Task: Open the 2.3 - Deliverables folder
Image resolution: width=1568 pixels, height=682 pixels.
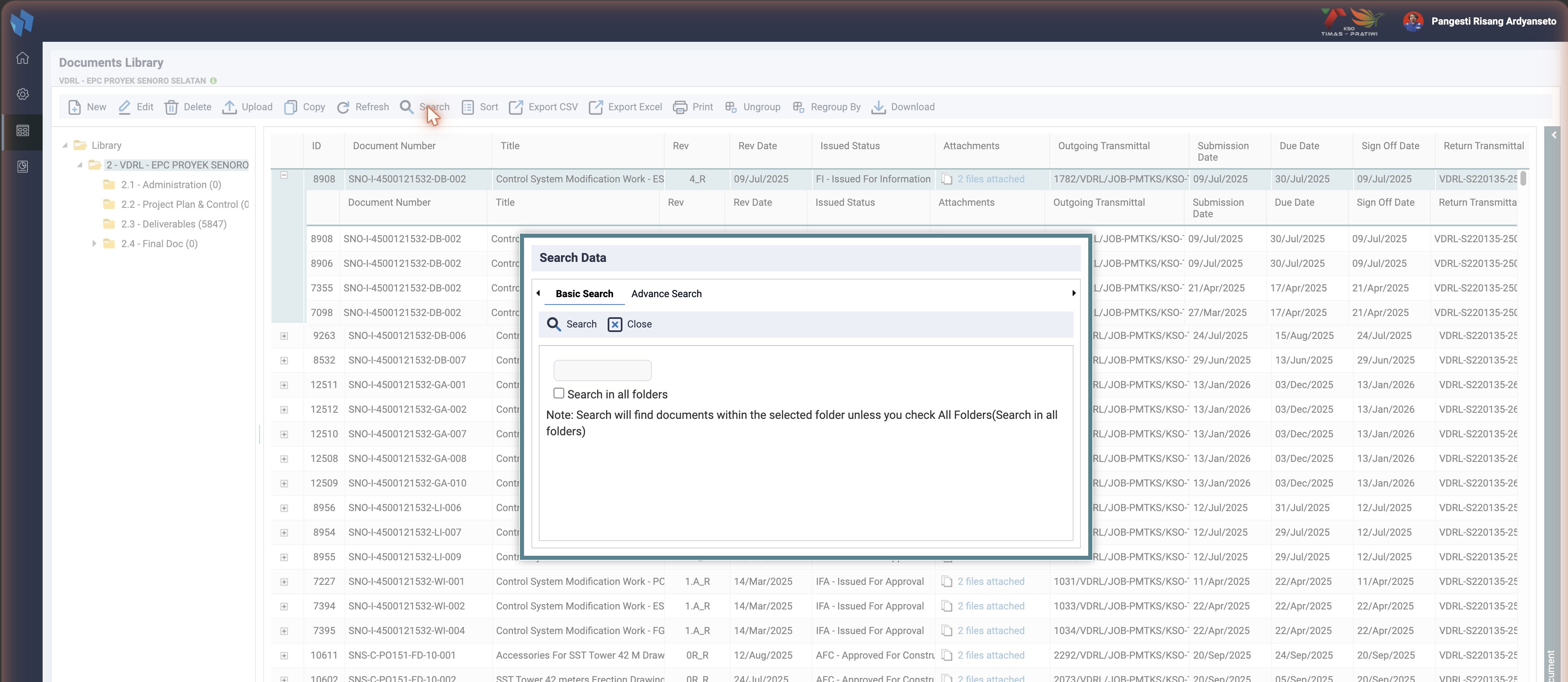Action: tap(173, 224)
